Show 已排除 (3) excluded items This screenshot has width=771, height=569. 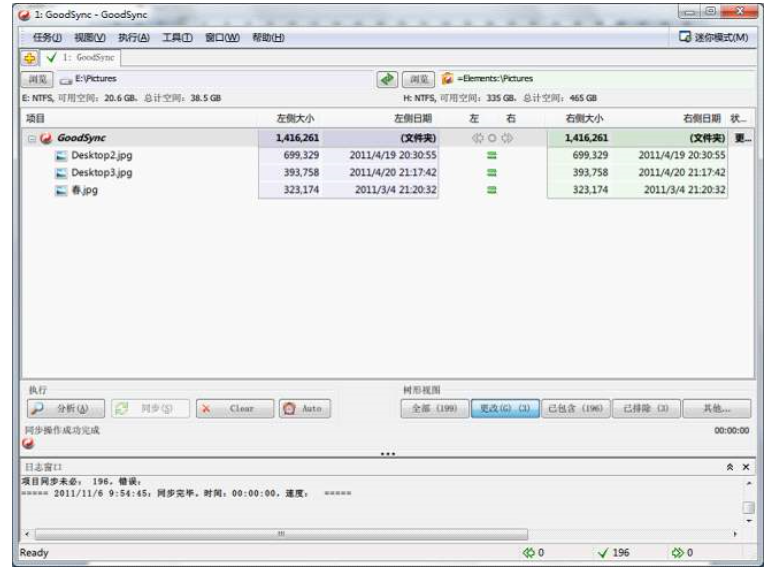[x=647, y=408]
